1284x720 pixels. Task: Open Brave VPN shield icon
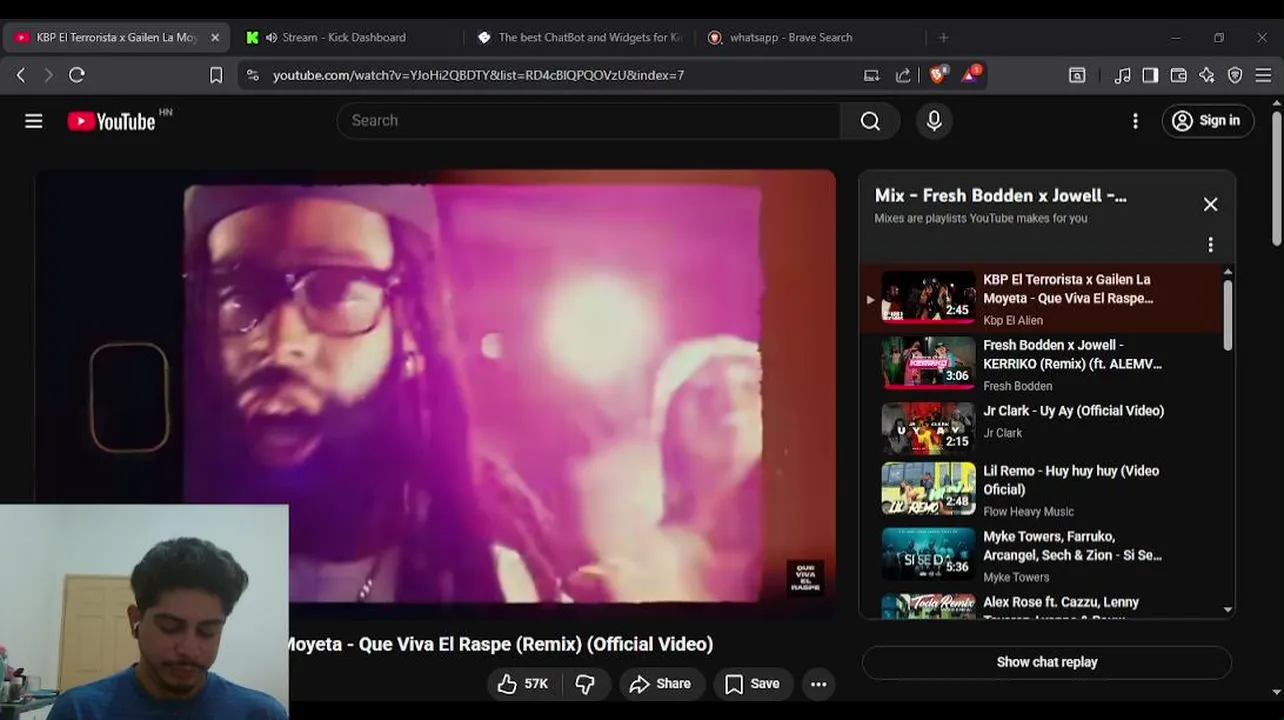[x=1235, y=75]
